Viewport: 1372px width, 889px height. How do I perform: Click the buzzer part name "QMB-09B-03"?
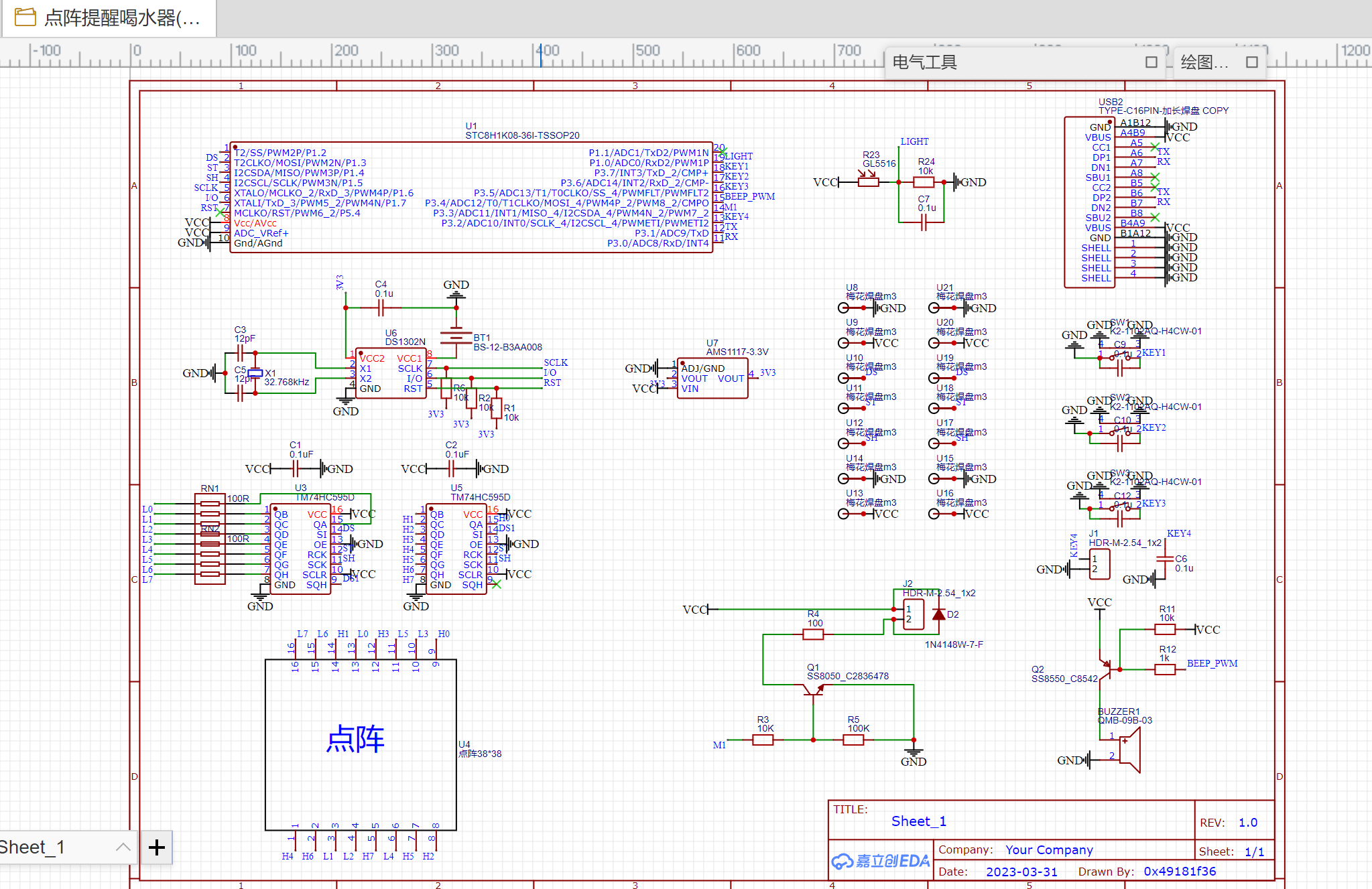coord(1125,720)
